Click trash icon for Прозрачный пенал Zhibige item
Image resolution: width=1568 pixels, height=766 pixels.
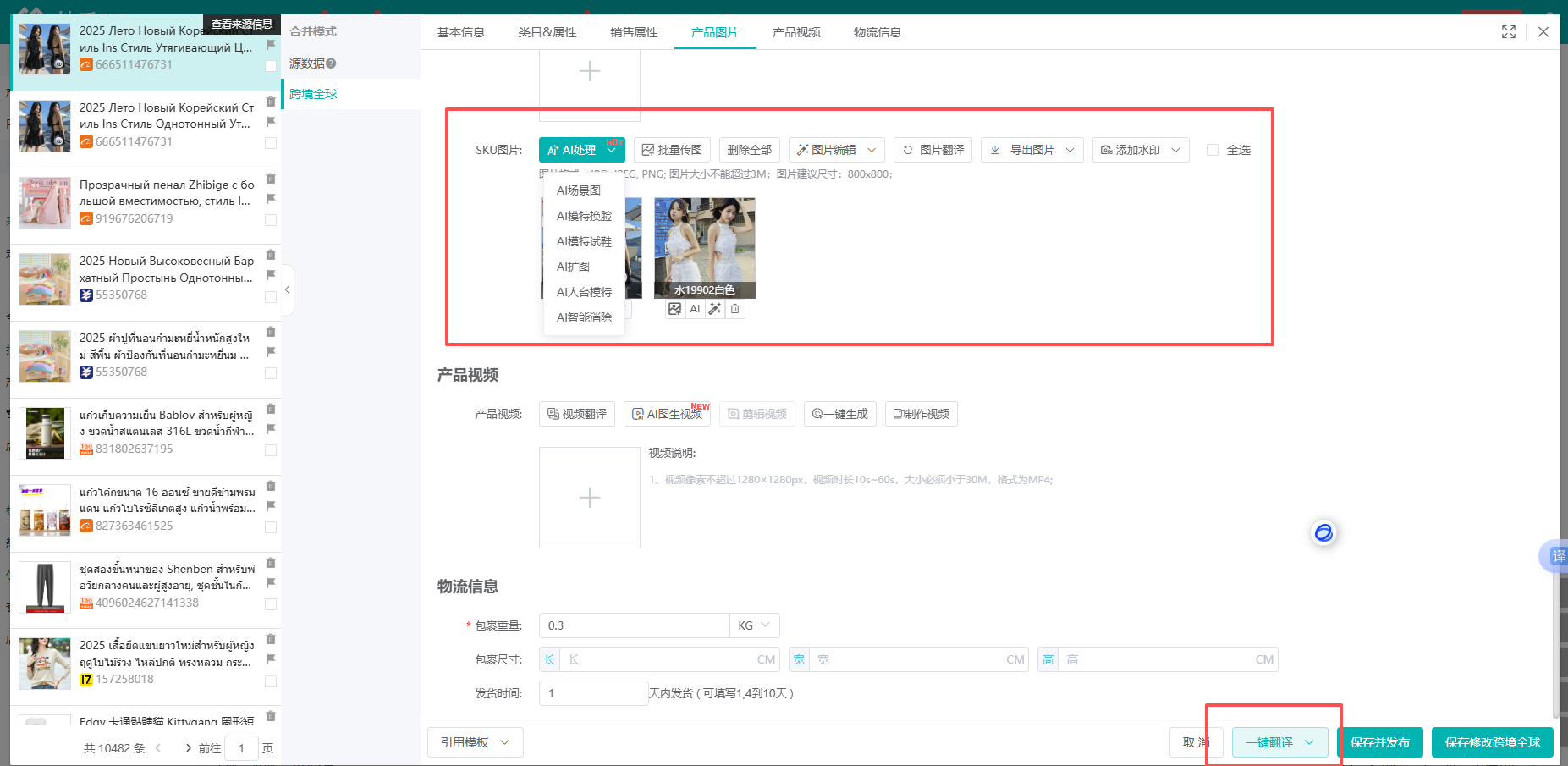(271, 179)
